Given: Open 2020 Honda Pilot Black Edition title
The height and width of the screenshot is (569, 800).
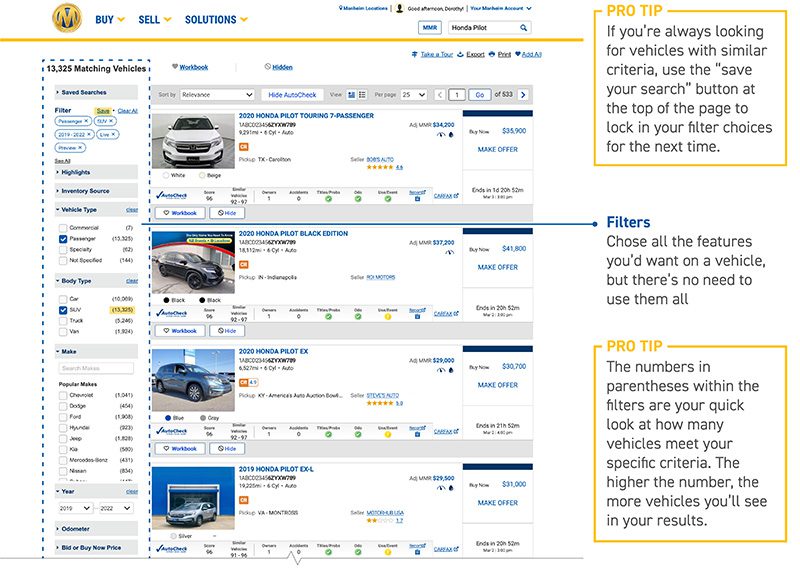Looking at the screenshot, I should click(x=293, y=233).
